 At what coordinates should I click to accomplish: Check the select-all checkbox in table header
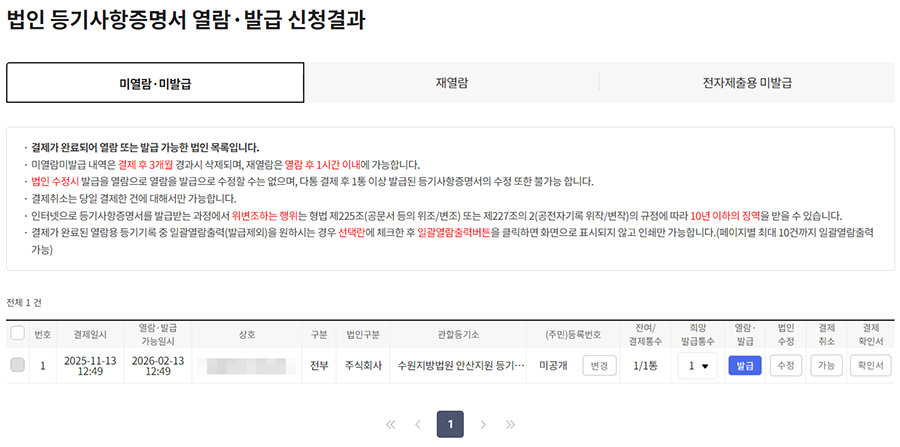tap(17, 333)
